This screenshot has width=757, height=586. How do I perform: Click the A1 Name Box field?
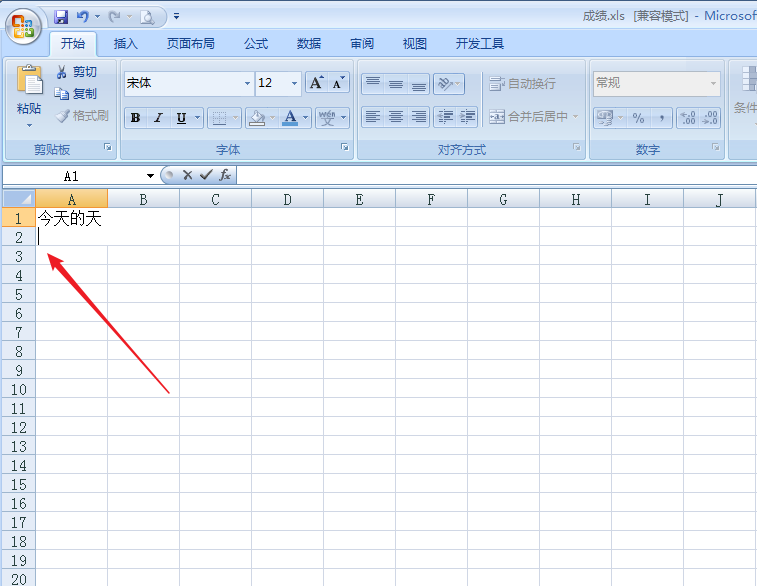(71, 176)
